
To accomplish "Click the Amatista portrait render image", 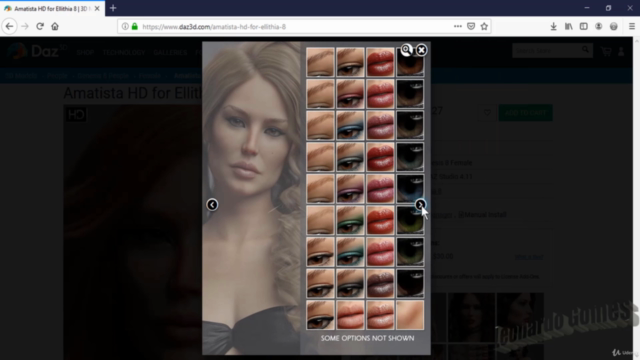I will 251,198.
